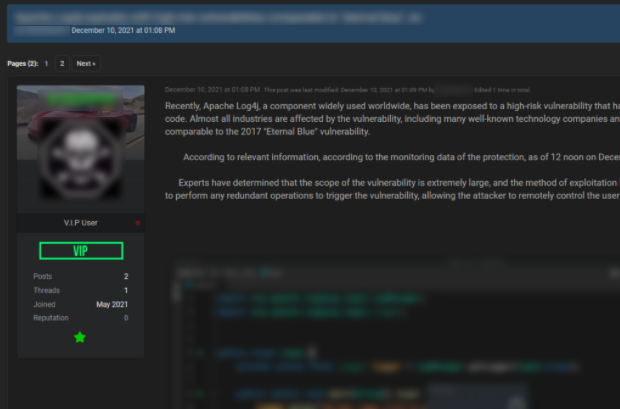Click the 'Pages (2):' label
The image size is (620, 409).
[23, 64]
